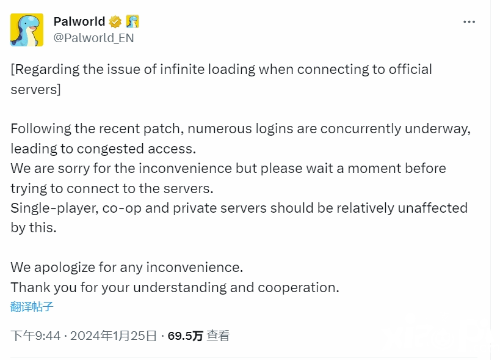Click the 'by this.' text line
This screenshot has height=360, width=500.
tap(33, 228)
